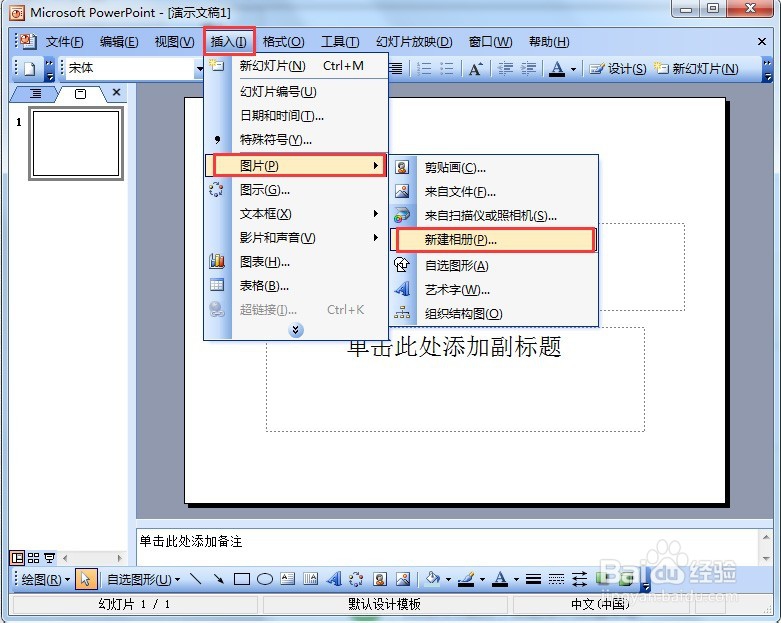Choose 来自扫描仪或照相机(S)... entry
Screen dimensions: 781x623
493,216
